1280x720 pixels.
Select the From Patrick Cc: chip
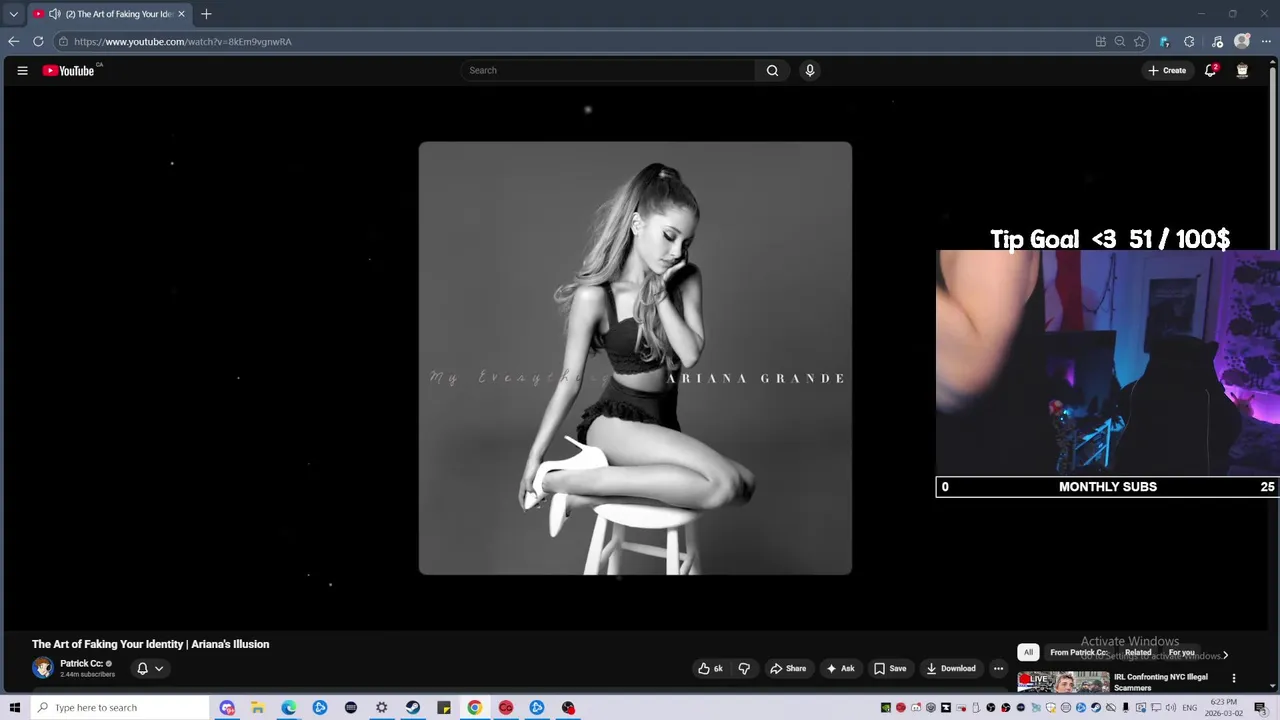[x=1079, y=652]
